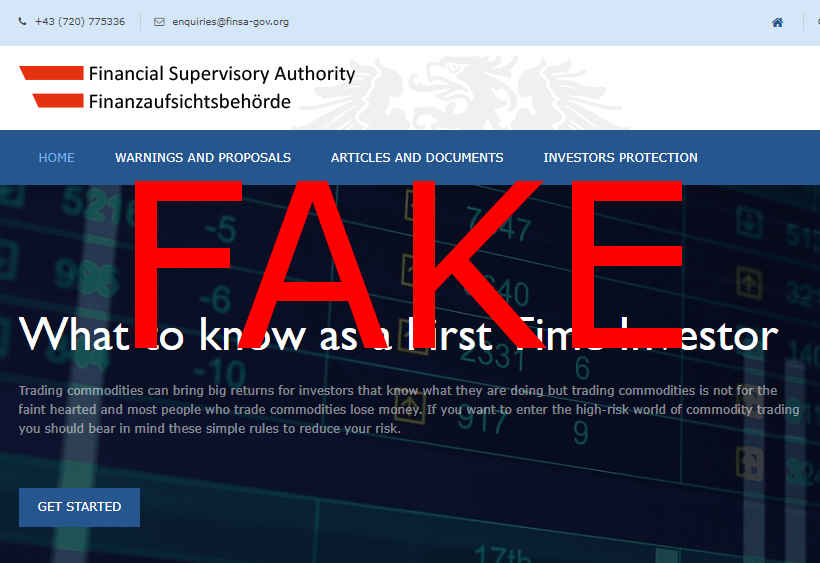Open the Investors Protection menu
This screenshot has height=563, width=820.
coord(620,157)
